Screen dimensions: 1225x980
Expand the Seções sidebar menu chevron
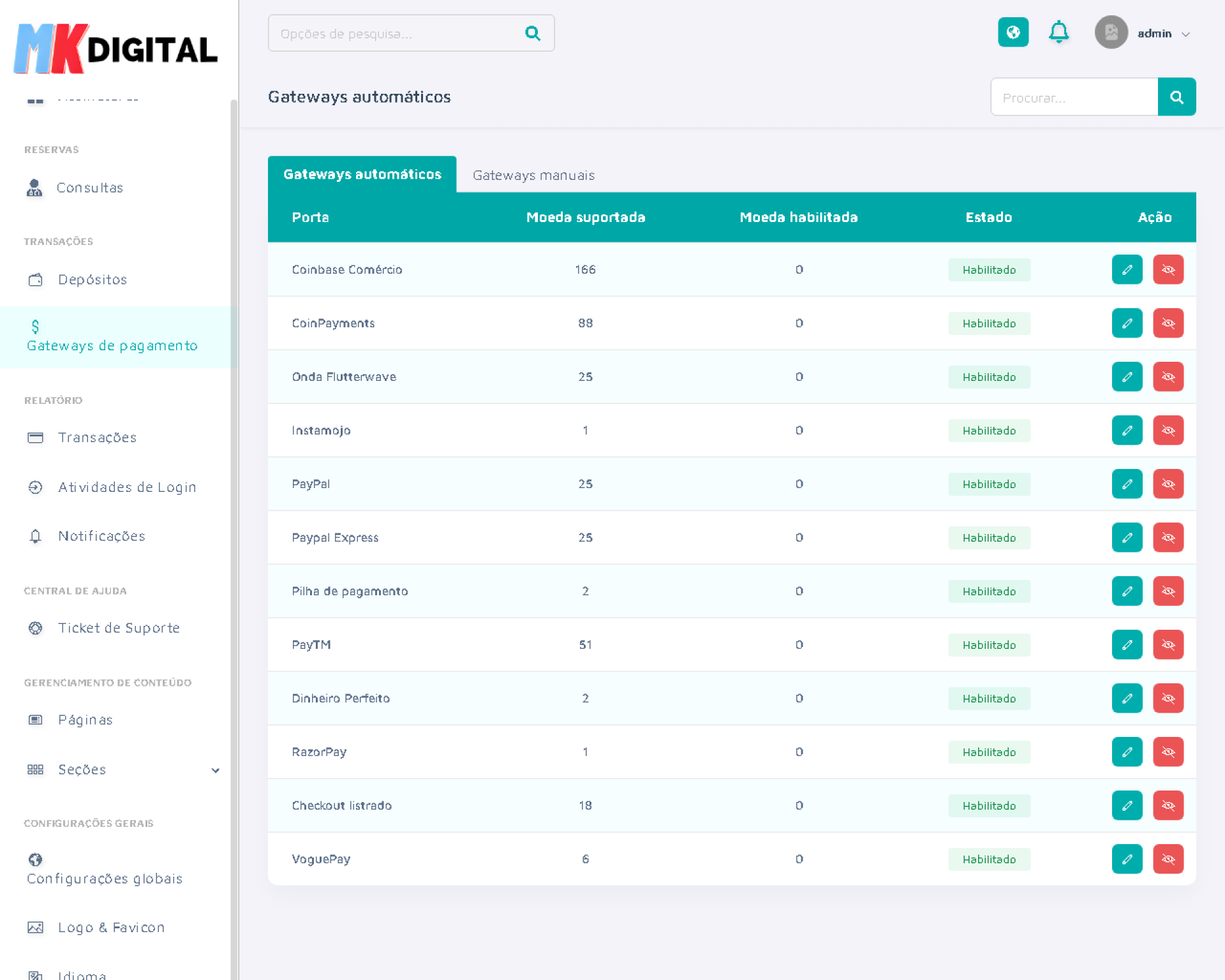(x=215, y=770)
